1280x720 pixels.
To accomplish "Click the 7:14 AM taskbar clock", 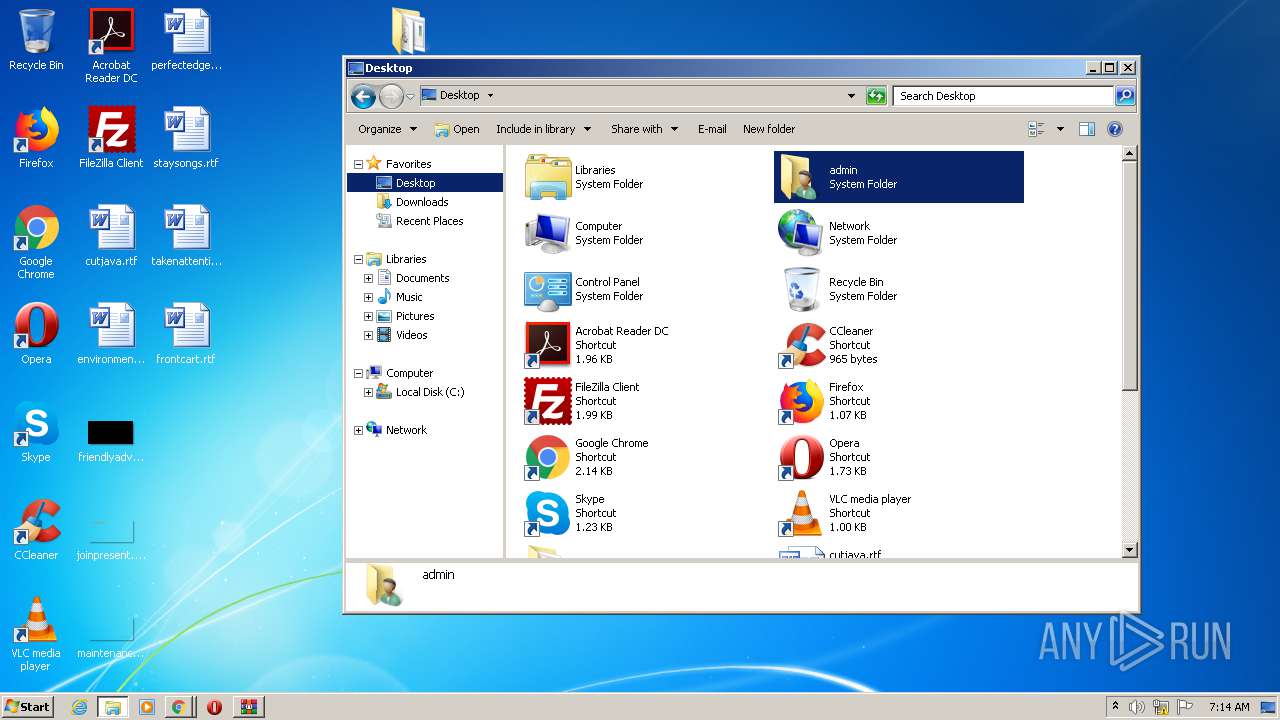I will point(1229,707).
